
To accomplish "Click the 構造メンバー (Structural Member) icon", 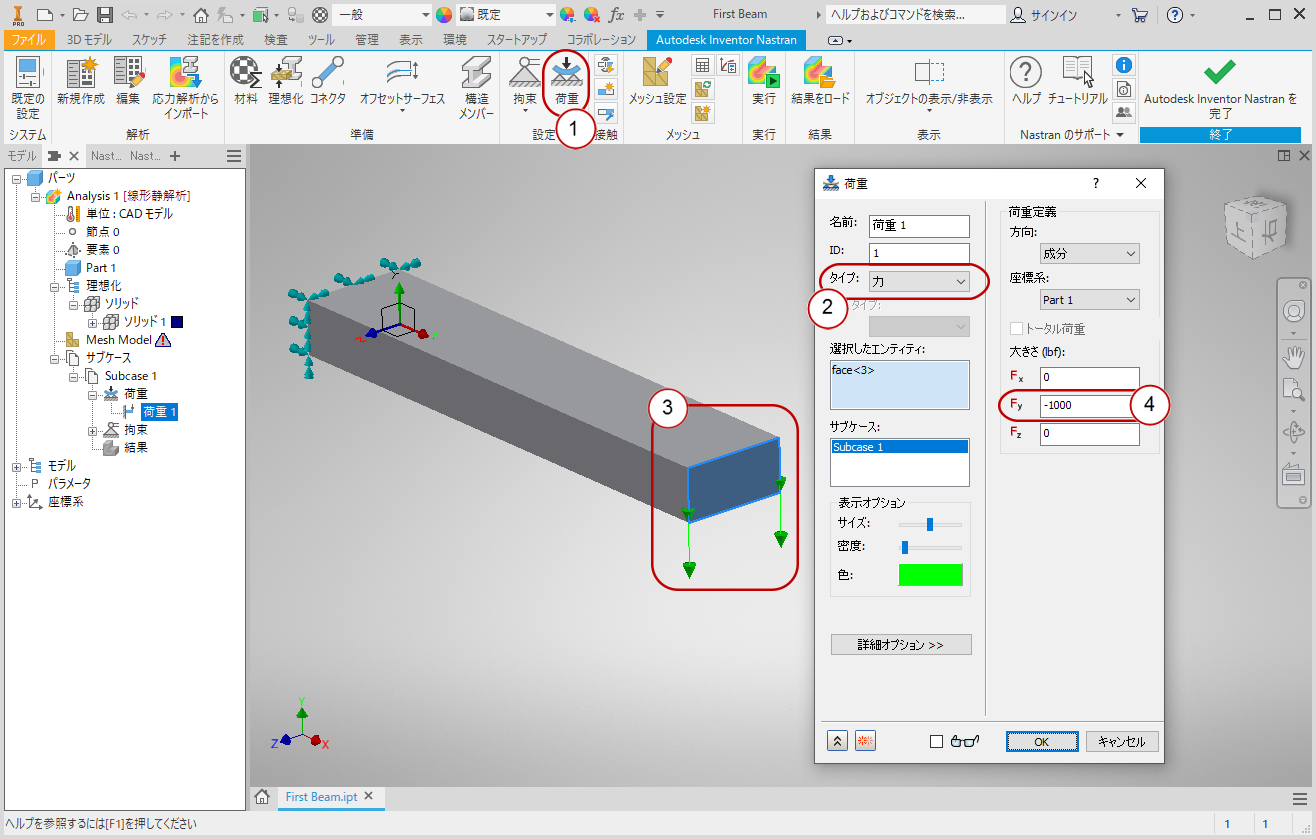I will click(x=476, y=86).
